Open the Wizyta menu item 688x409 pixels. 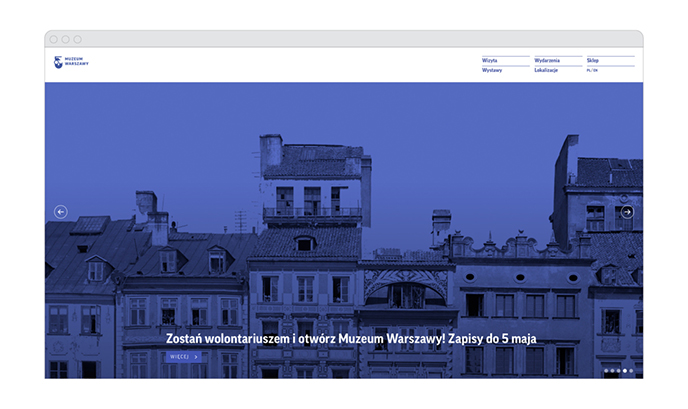coord(490,60)
